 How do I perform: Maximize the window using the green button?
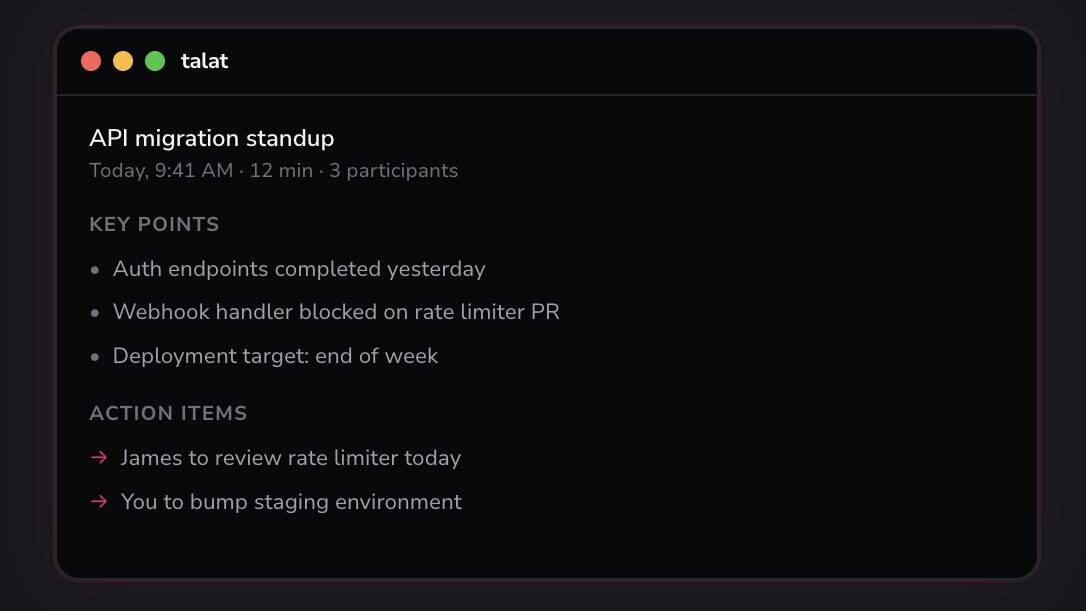coord(155,61)
